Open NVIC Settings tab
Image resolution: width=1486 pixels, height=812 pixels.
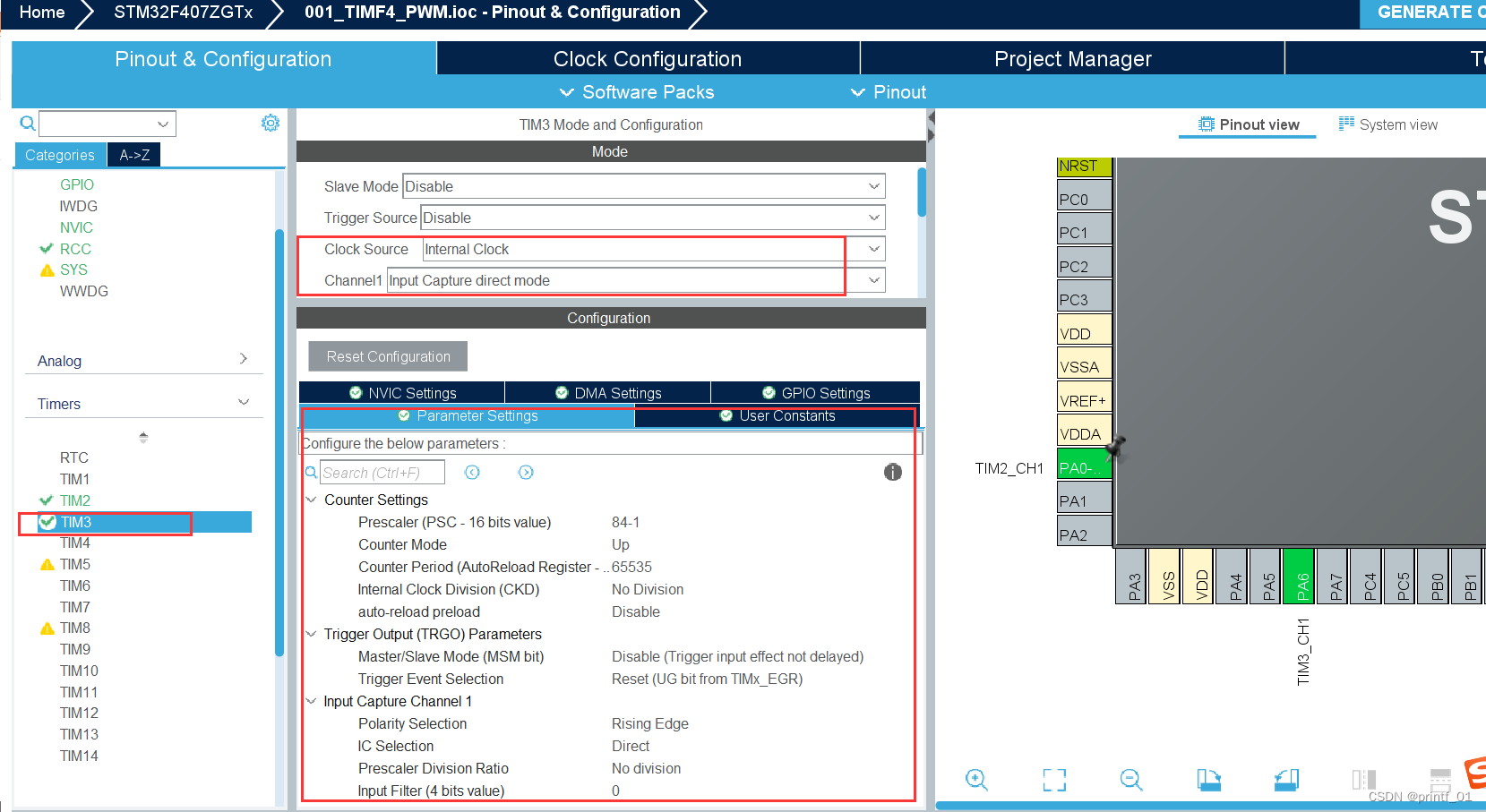tap(402, 393)
